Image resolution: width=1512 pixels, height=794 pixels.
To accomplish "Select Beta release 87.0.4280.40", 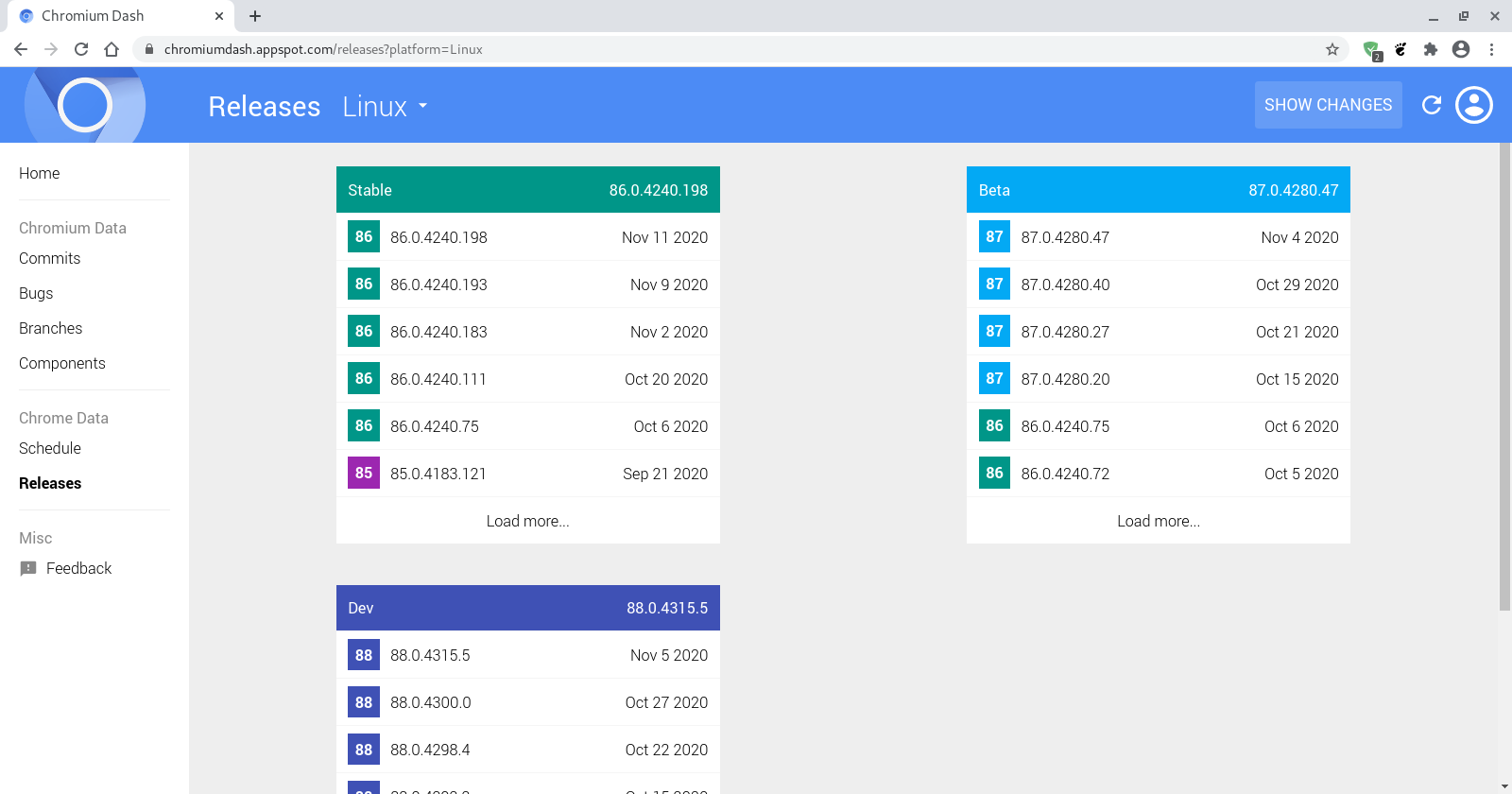I will point(1159,285).
